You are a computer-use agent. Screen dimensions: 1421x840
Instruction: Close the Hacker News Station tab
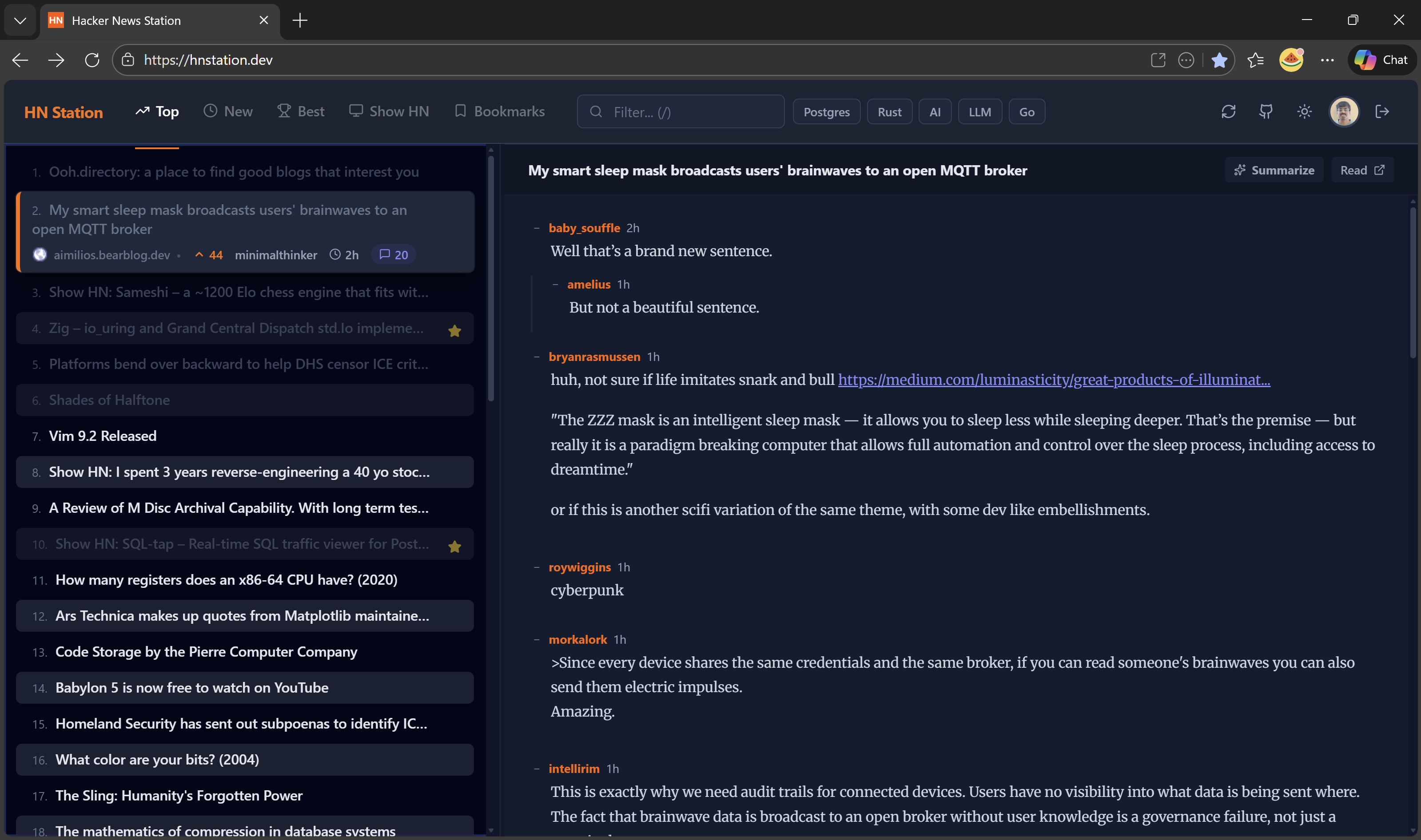pyautogui.click(x=263, y=20)
